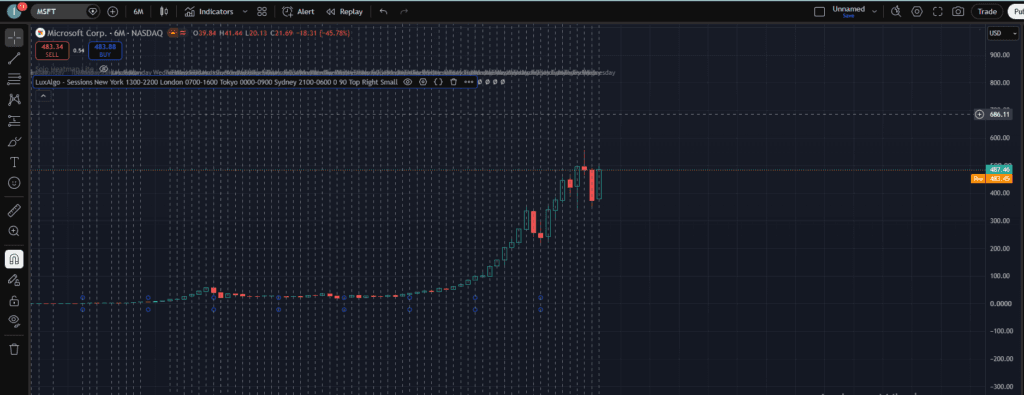Take a chart snapshot with camera icon

tap(958, 11)
